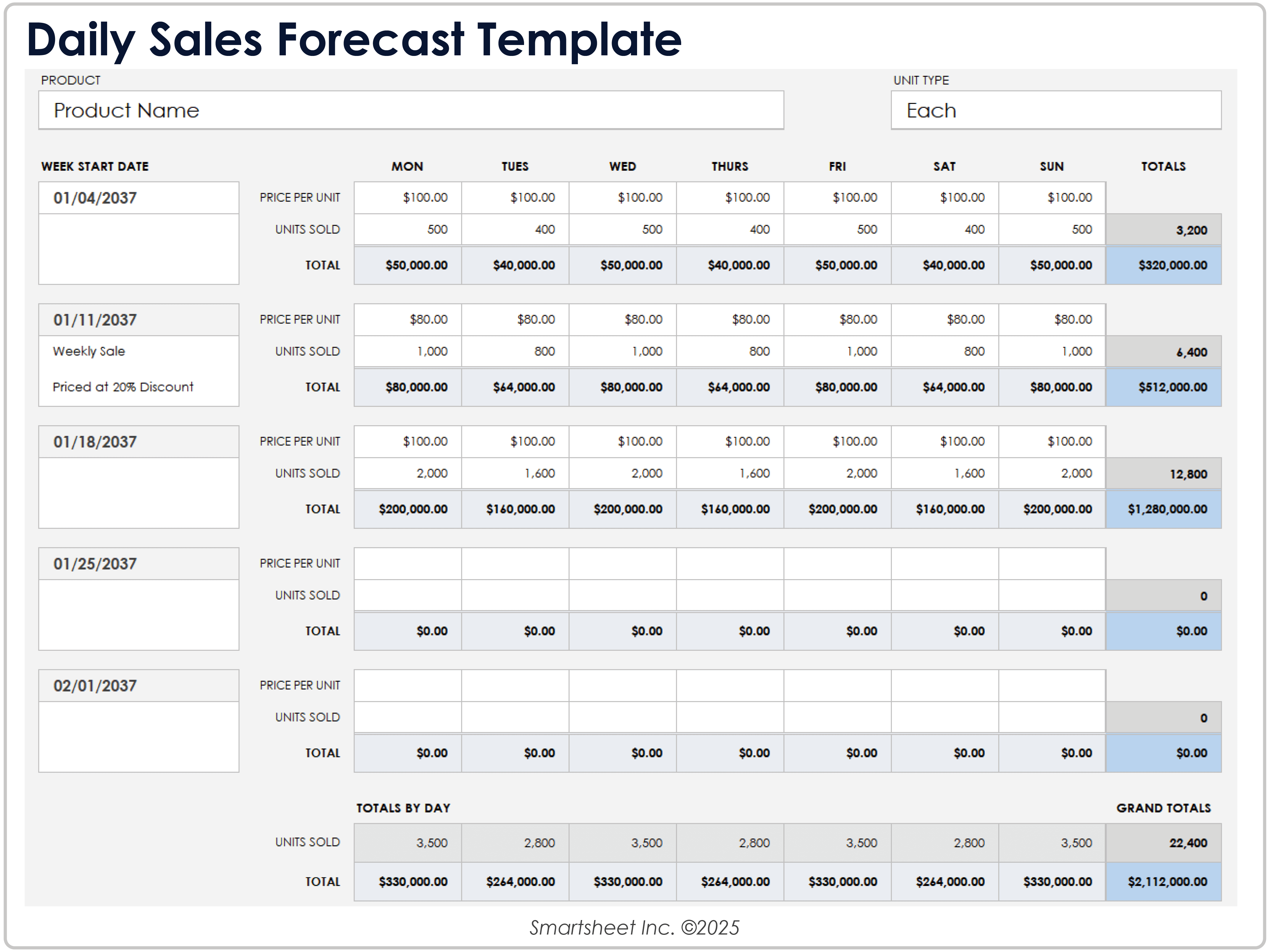
Task: Click the 02/01/2037 week start date cell
Action: 138,686
